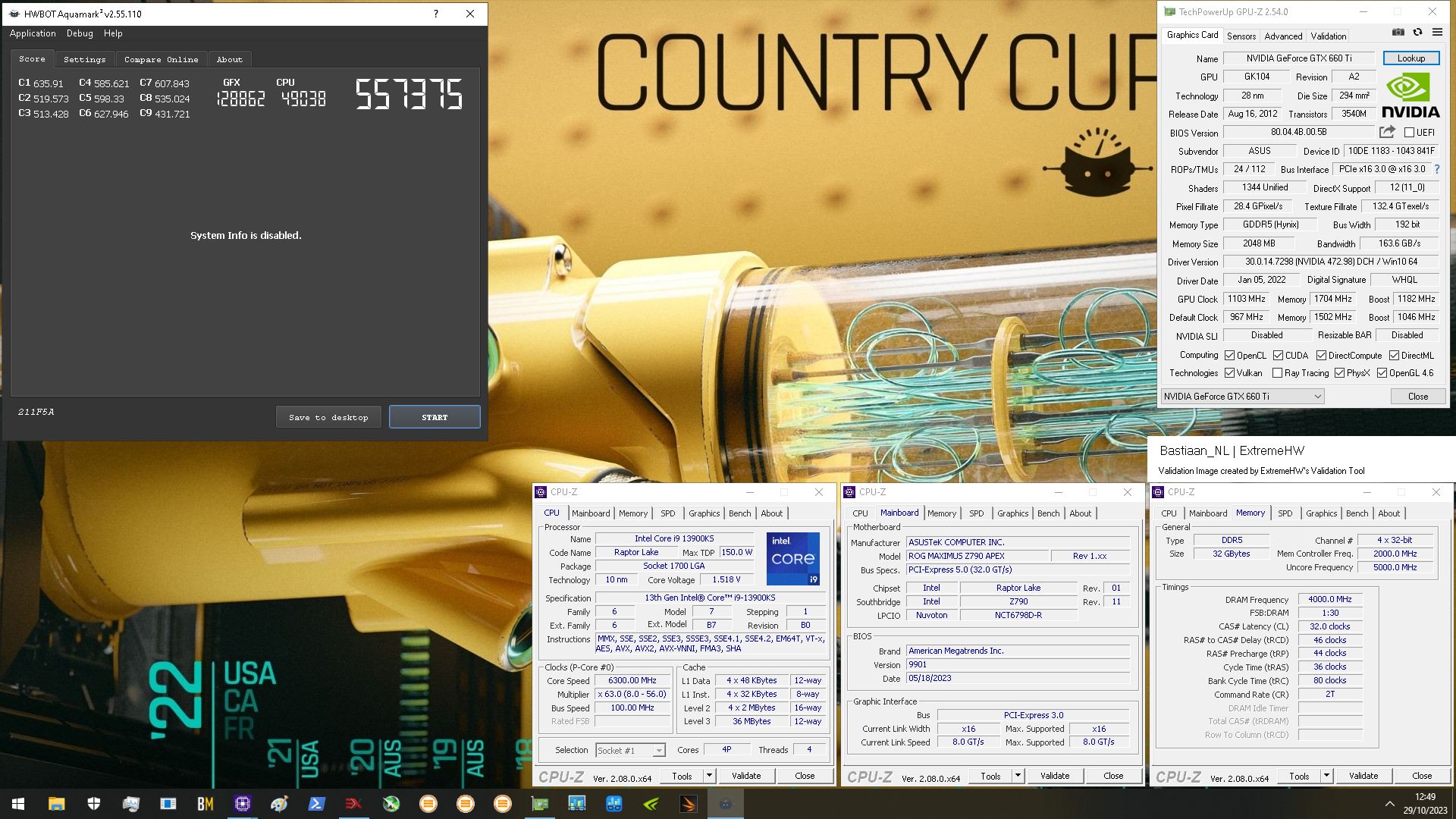Click the Lookup button in GPU-Z

pyautogui.click(x=1411, y=58)
